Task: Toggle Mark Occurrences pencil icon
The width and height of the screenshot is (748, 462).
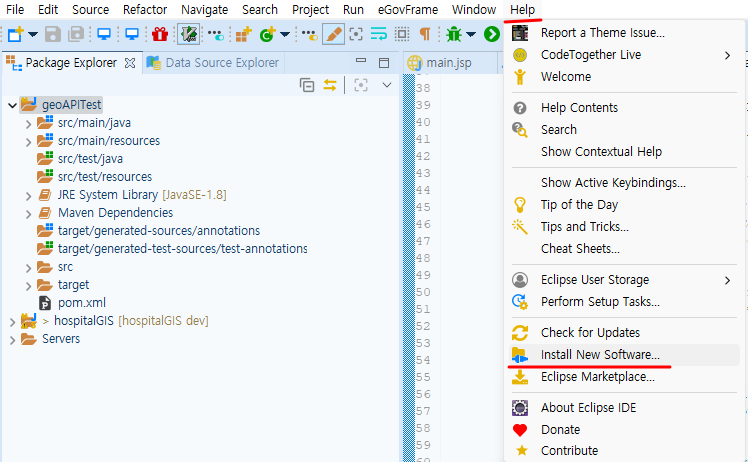Action: point(333,34)
